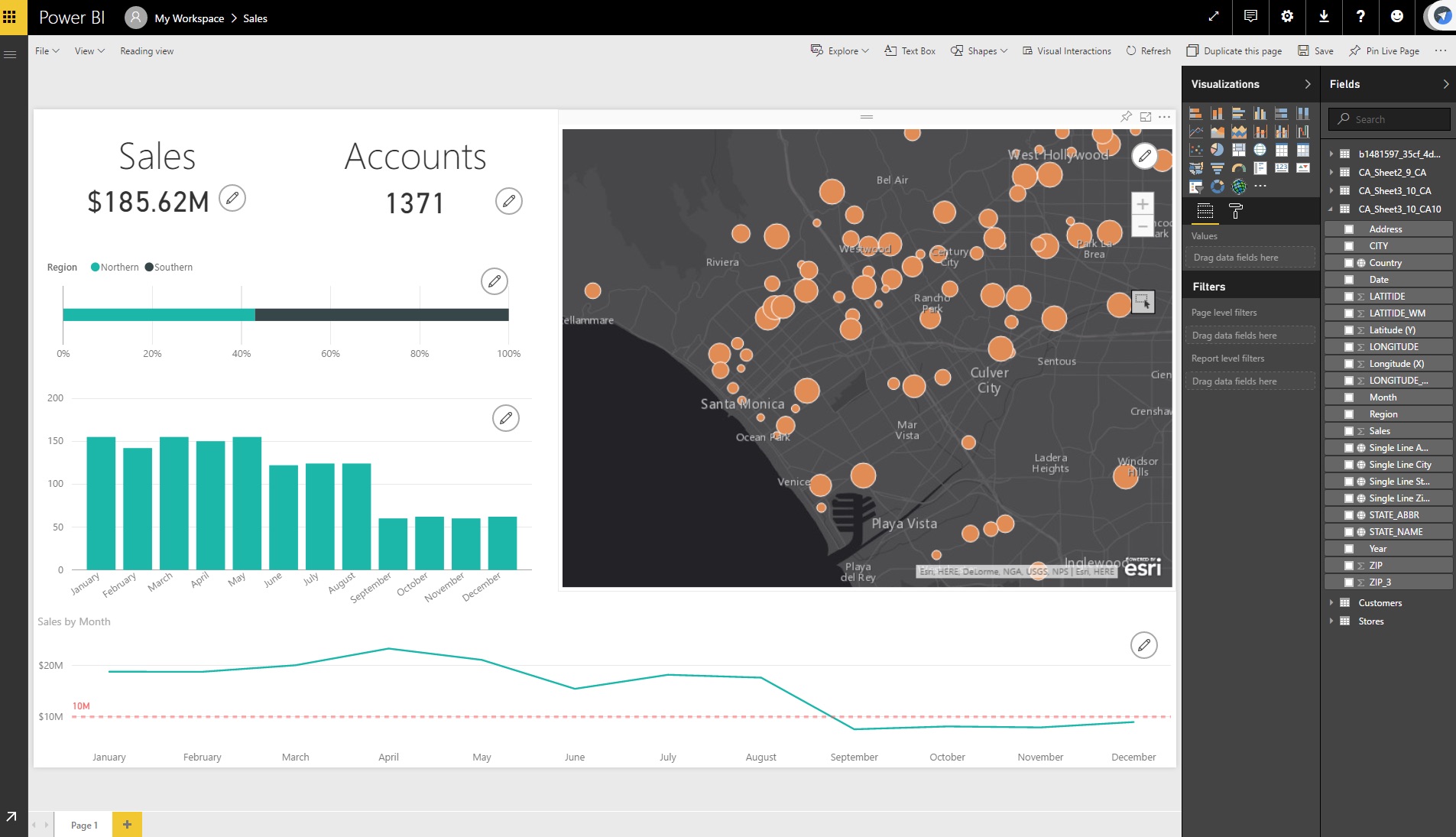Tick the Date field checkbox
This screenshot has width=1456, height=837.
[x=1349, y=280]
